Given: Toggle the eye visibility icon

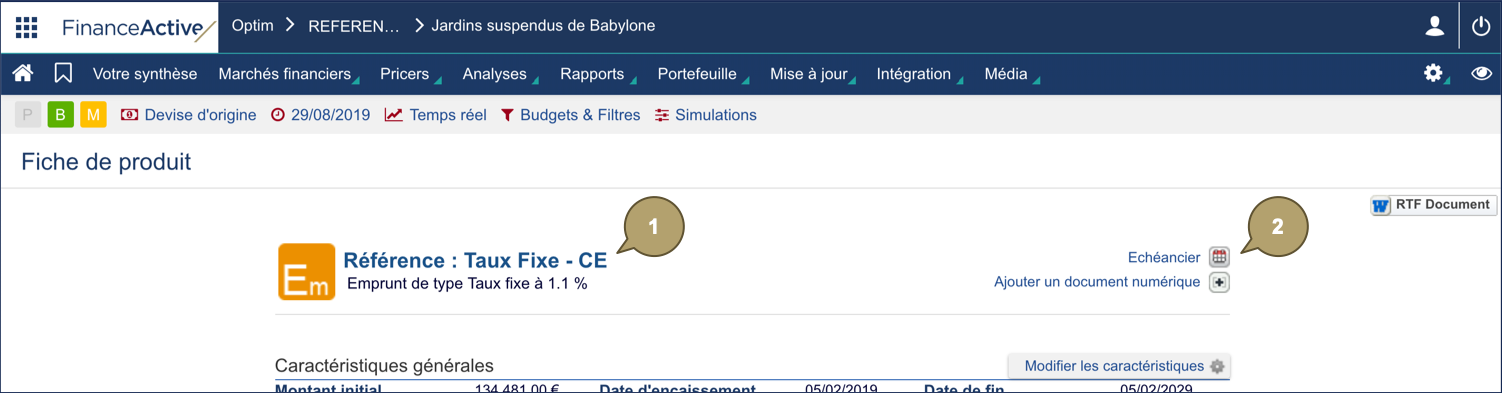Looking at the screenshot, I should coord(1481,73).
